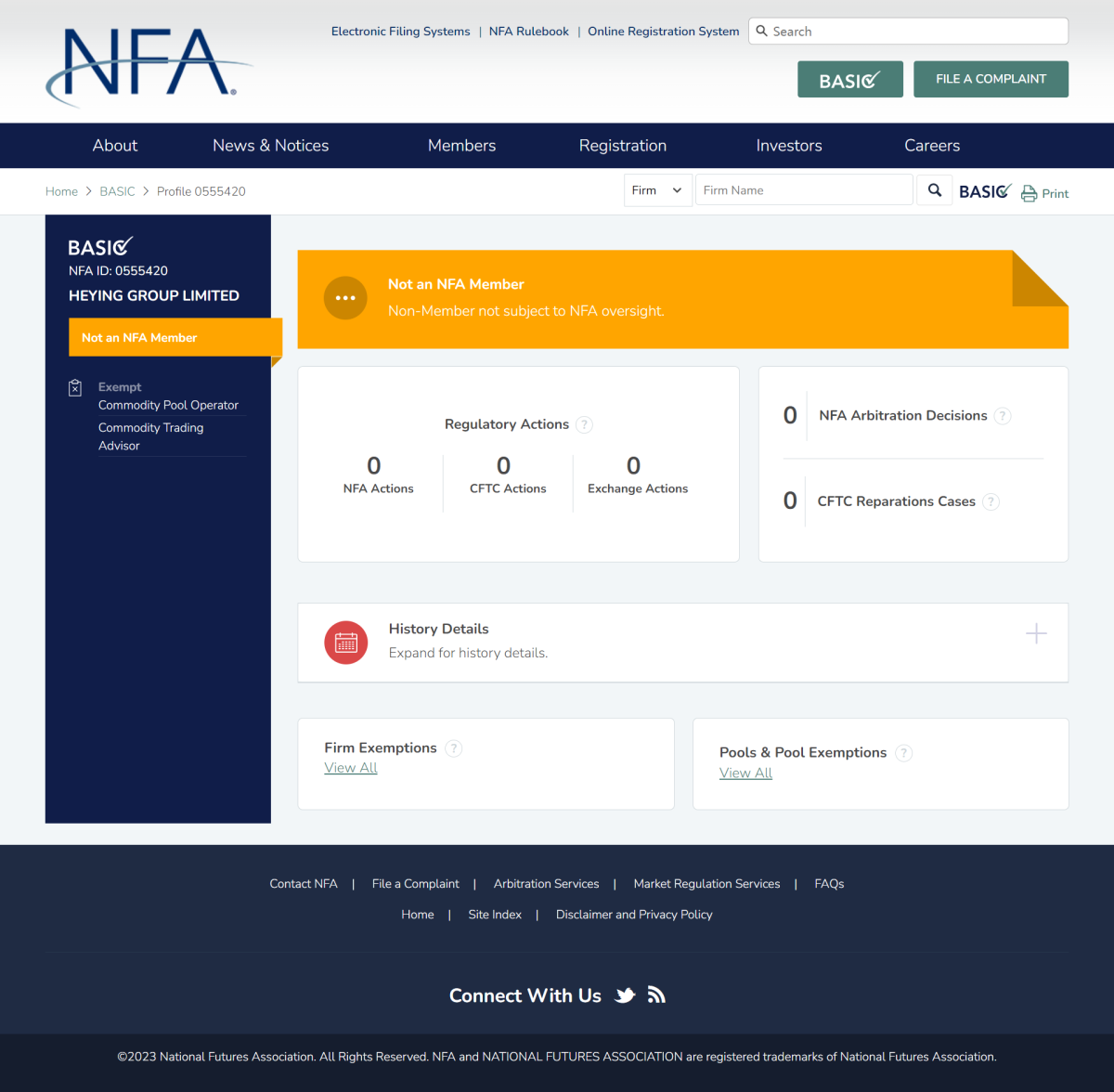Click inside the Firm Name search field
Image resolution: width=1114 pixels, height=1092 pixels.
(x=804, y=189)
